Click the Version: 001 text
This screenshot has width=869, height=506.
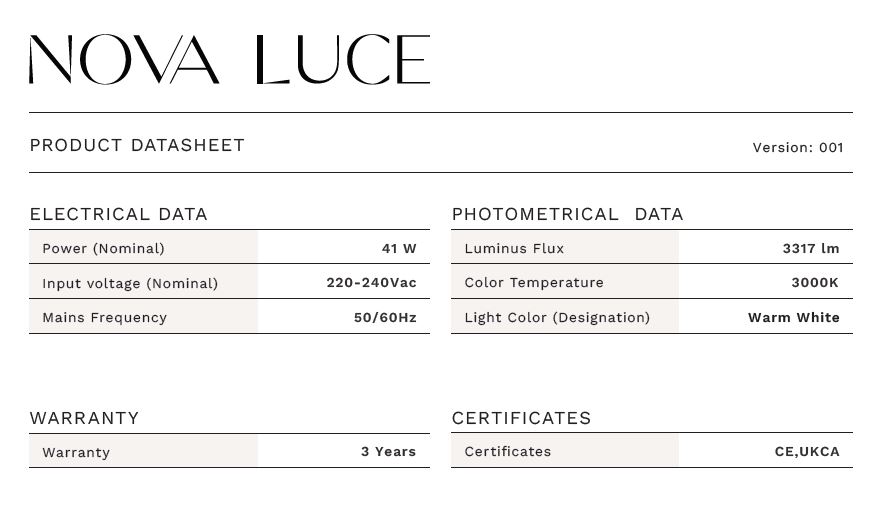798,147
